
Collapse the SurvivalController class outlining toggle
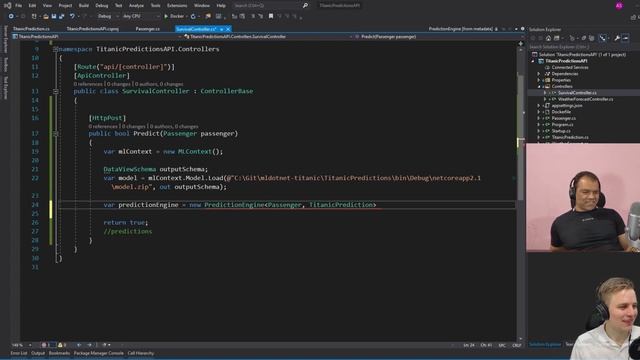[x=56, y=91]
